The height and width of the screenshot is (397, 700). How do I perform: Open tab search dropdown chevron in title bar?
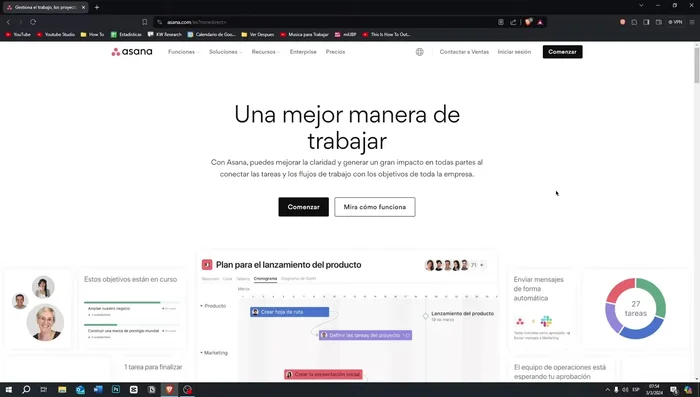(x=641, y=5)
